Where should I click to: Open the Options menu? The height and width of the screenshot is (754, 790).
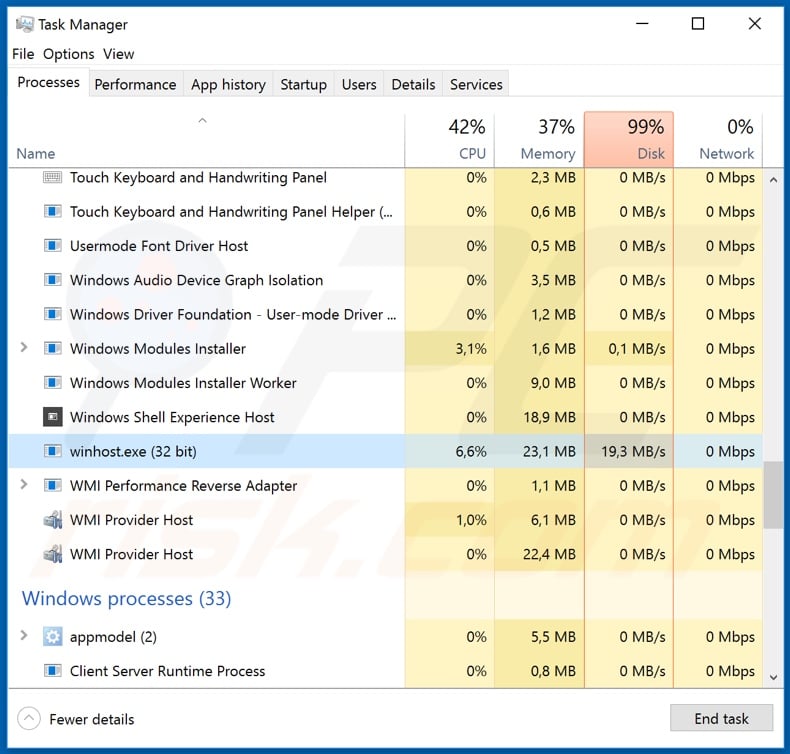[69, 54]
